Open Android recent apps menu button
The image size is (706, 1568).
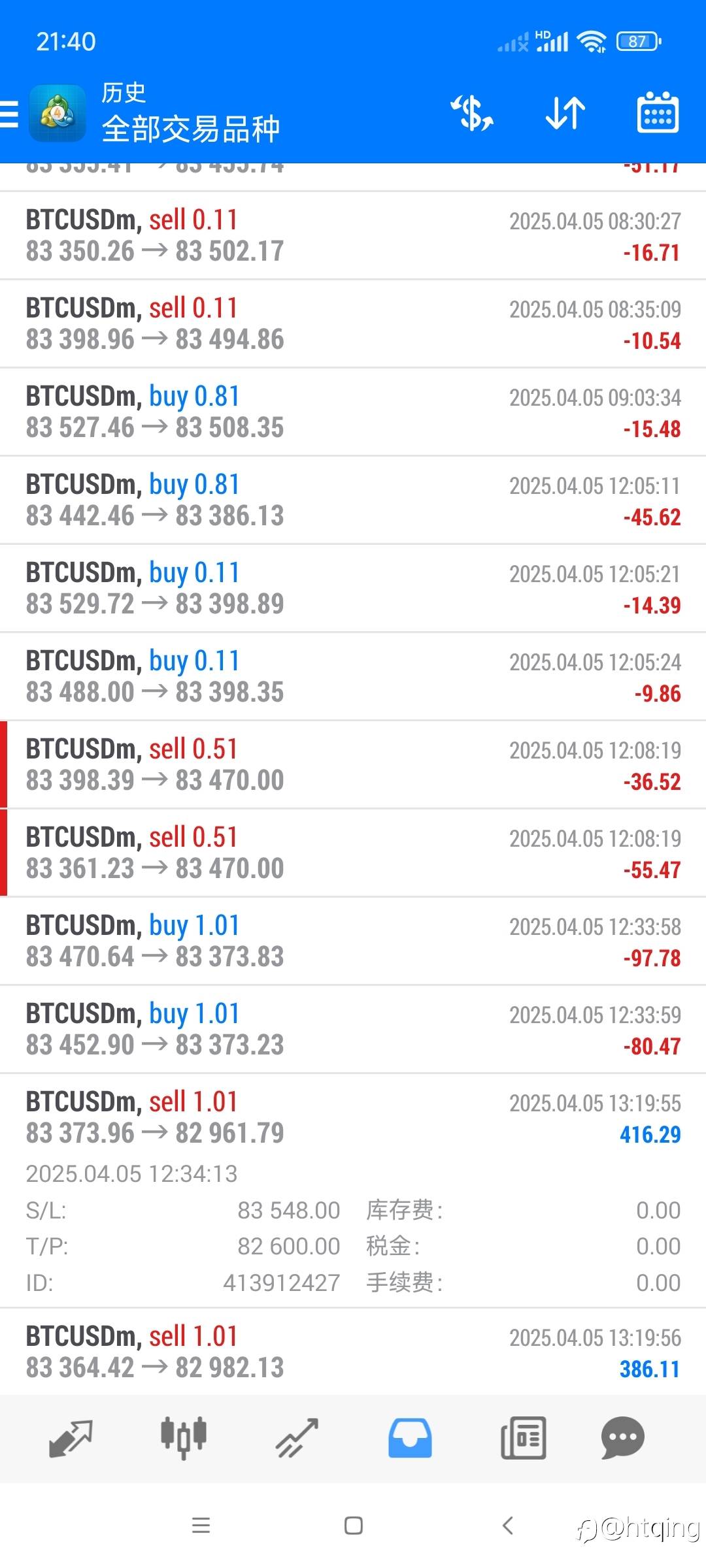201,1526
